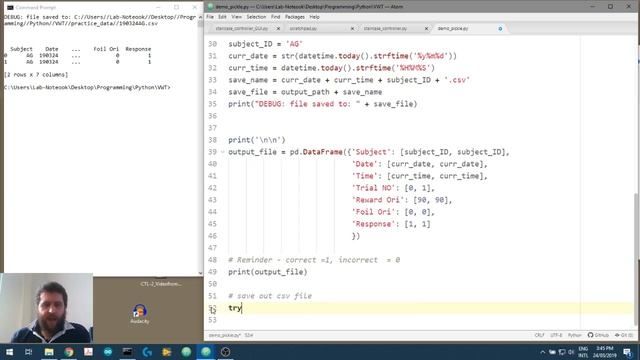Click the modified dot on demo_pickle.py tab
Screen dimensions: 640x360
click(500, 29)
